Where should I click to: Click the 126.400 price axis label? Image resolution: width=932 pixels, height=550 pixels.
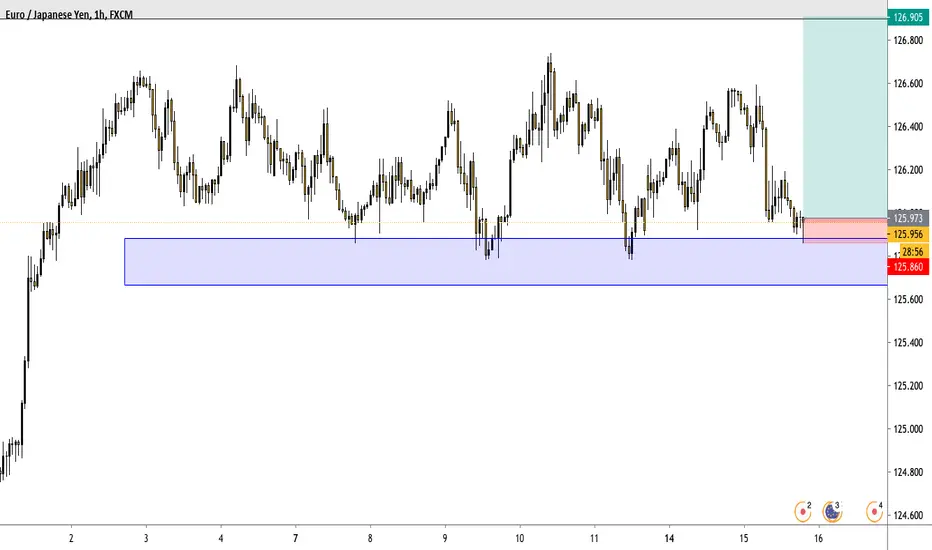[x=908, y=127]
